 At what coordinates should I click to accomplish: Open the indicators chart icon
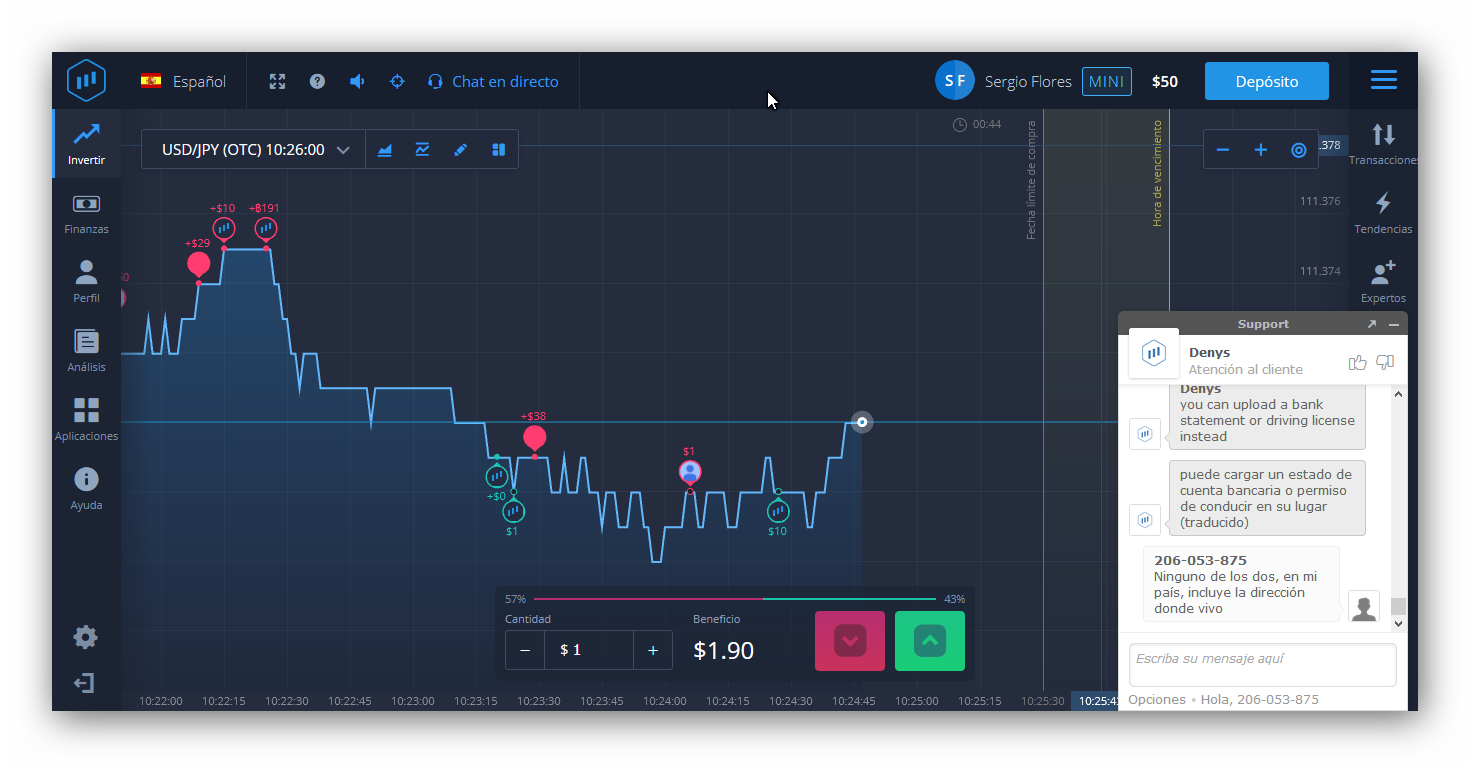click(423, 150)
